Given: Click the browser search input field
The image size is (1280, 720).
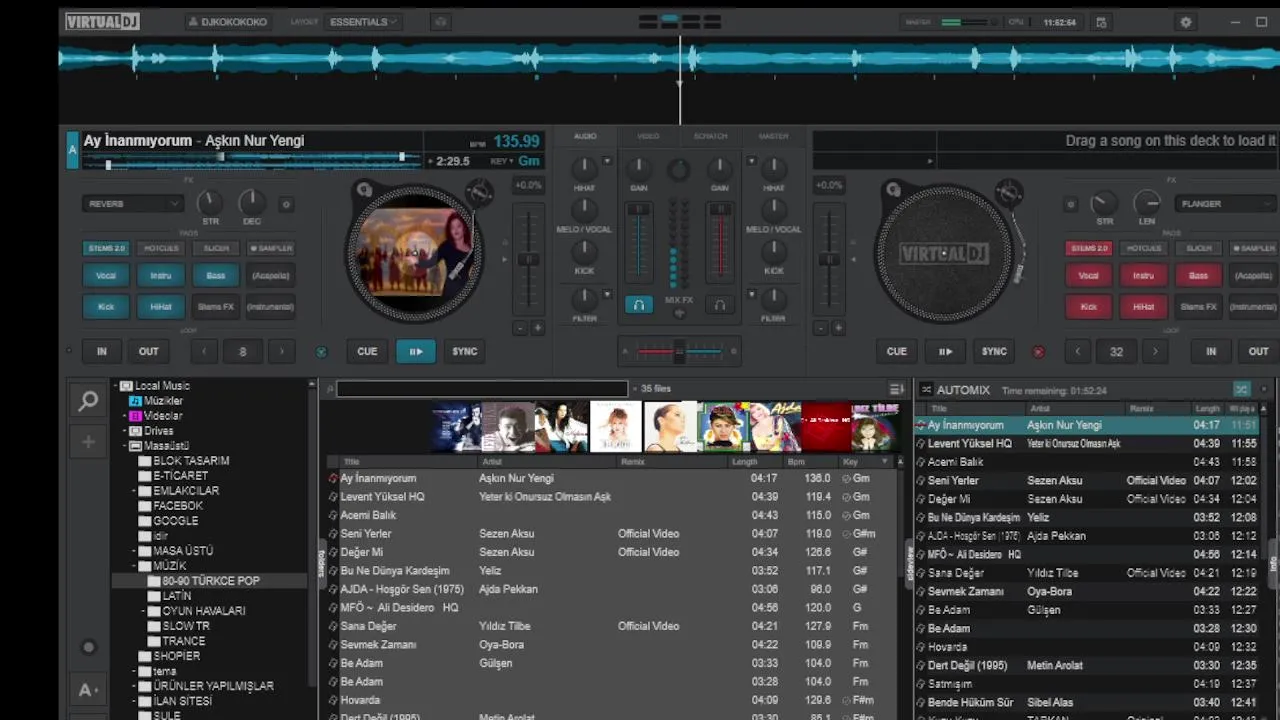Looking at the screenshot, I should (482, 389).
